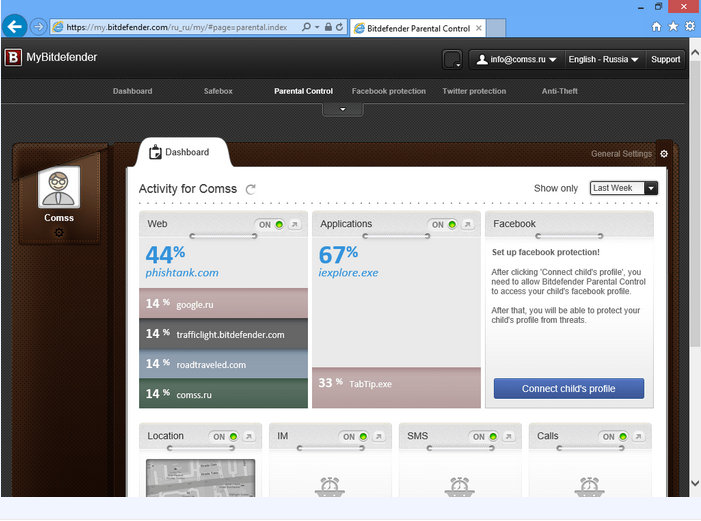This screenshot has height=521, width=701.
Task: Click the comss.ru 14% row
Action: (224, 394)
